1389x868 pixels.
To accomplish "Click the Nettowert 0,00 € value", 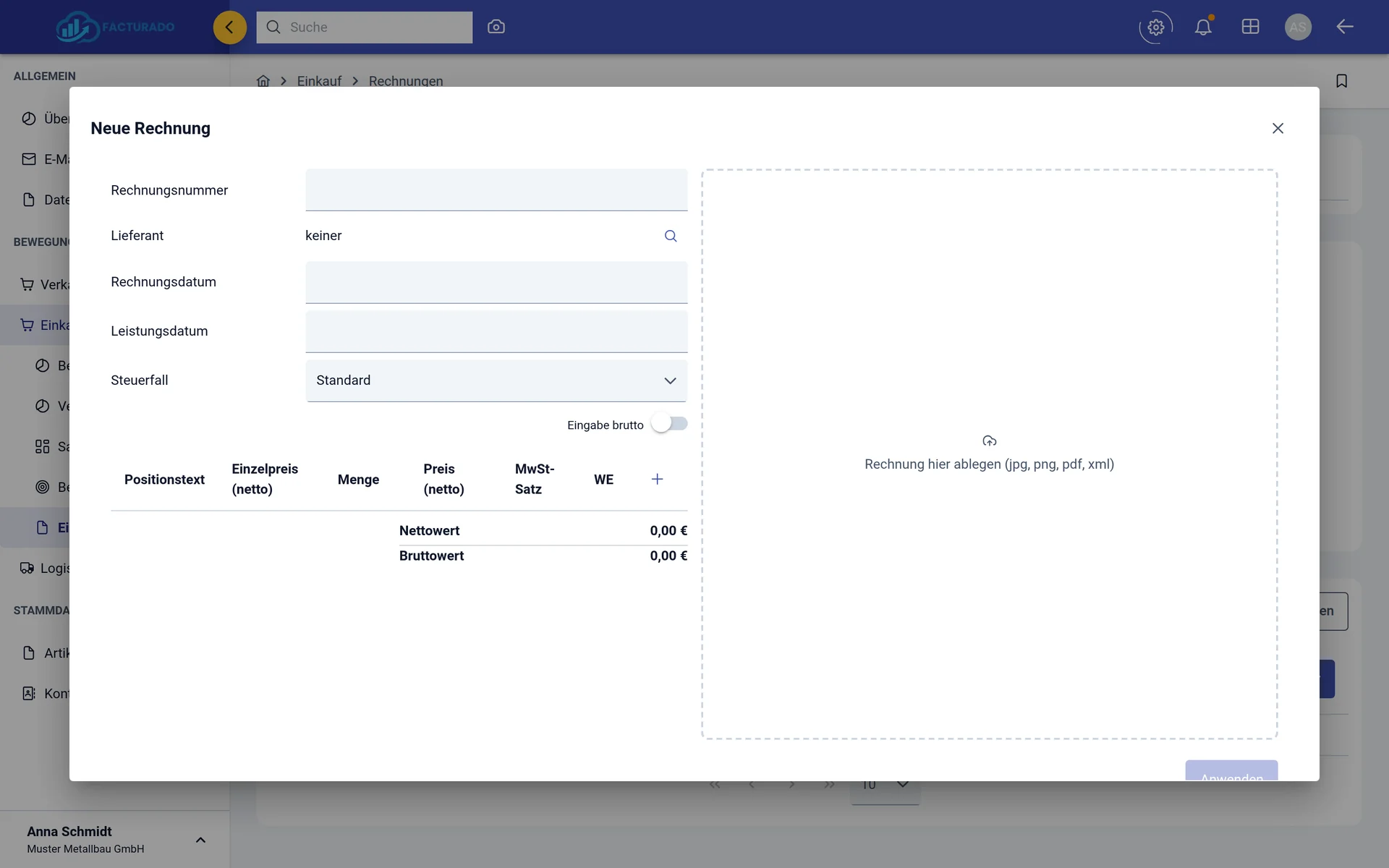I will pos(668,530).
